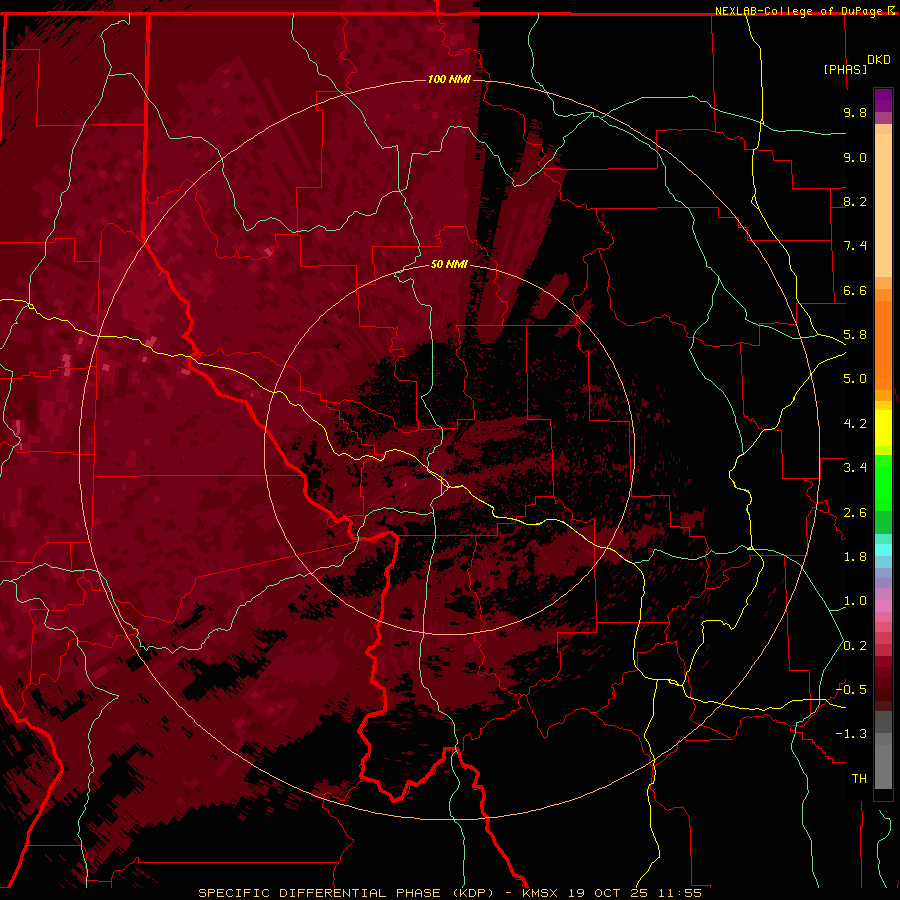The width and height of the screenshot is (900, 900).
Task: Click the bright orange color bar segment
Action: click(x=883, y=344)
